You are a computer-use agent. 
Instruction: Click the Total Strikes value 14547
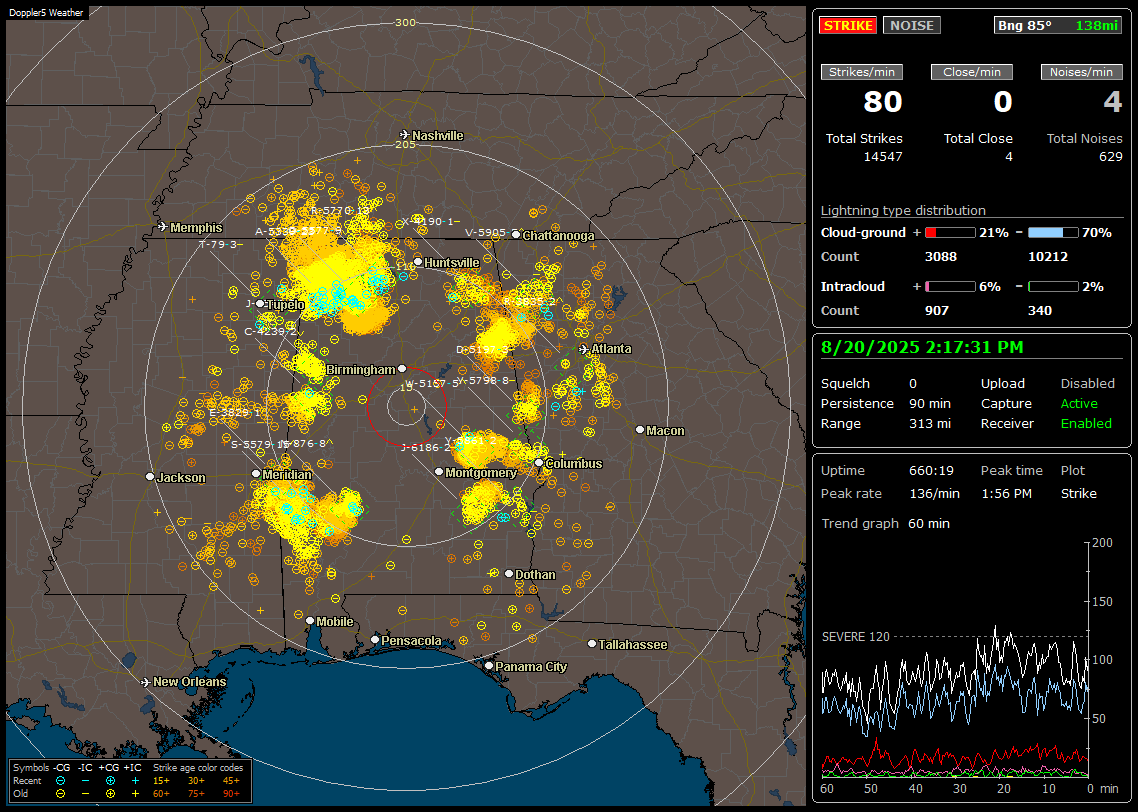pos(883,157)
